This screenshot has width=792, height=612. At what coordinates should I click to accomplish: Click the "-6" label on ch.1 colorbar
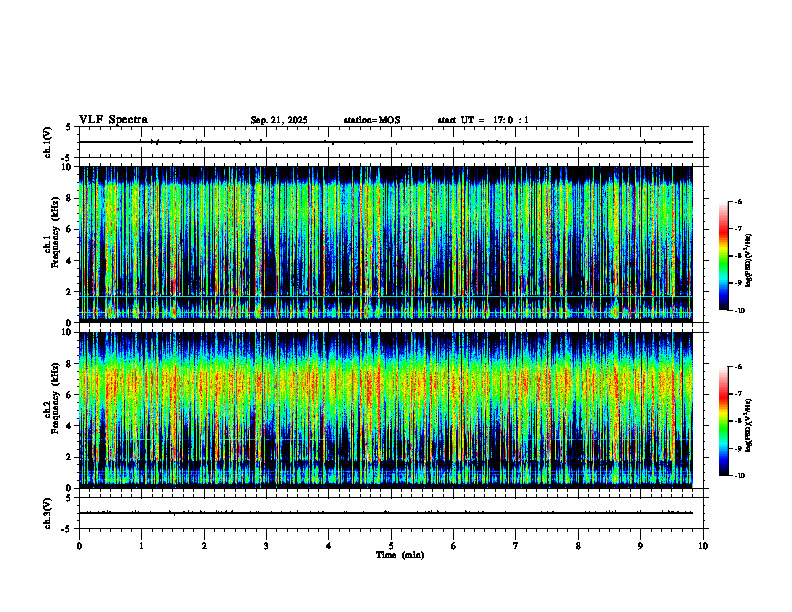click(x=738, y=201)
